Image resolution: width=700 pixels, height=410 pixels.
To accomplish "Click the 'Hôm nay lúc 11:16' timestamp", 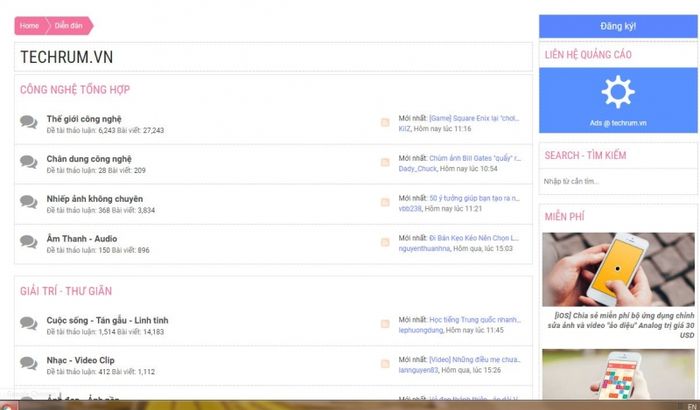I will [442, 129].
